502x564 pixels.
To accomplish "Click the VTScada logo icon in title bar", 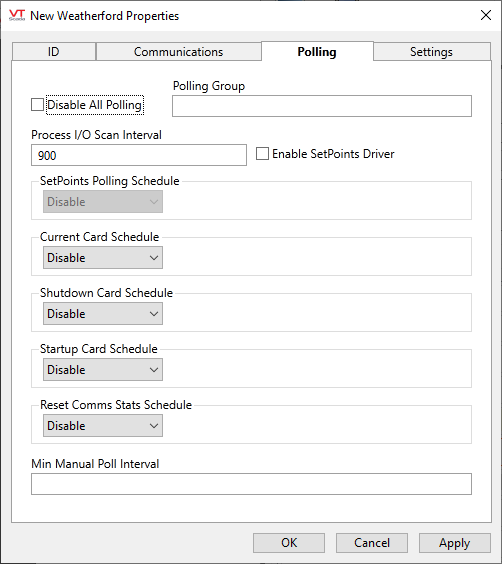I will 17,15.
